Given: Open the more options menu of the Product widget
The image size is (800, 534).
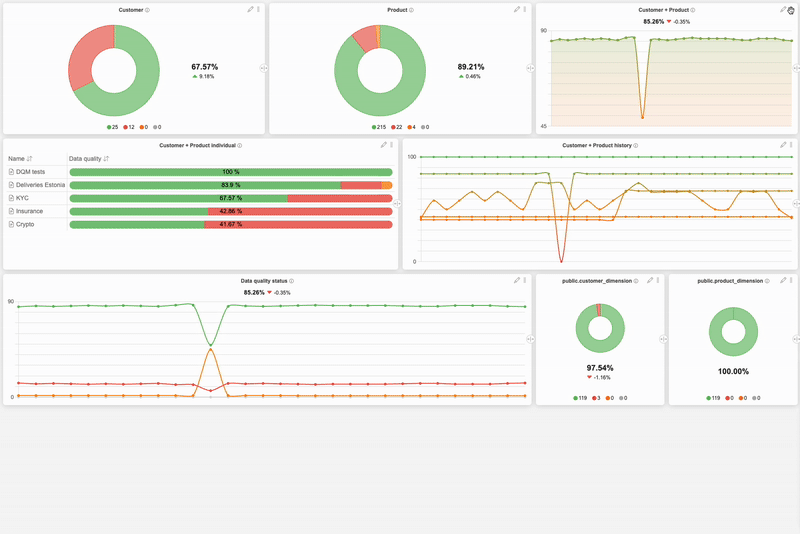Looking at the screenshot, I should point(525,9).
